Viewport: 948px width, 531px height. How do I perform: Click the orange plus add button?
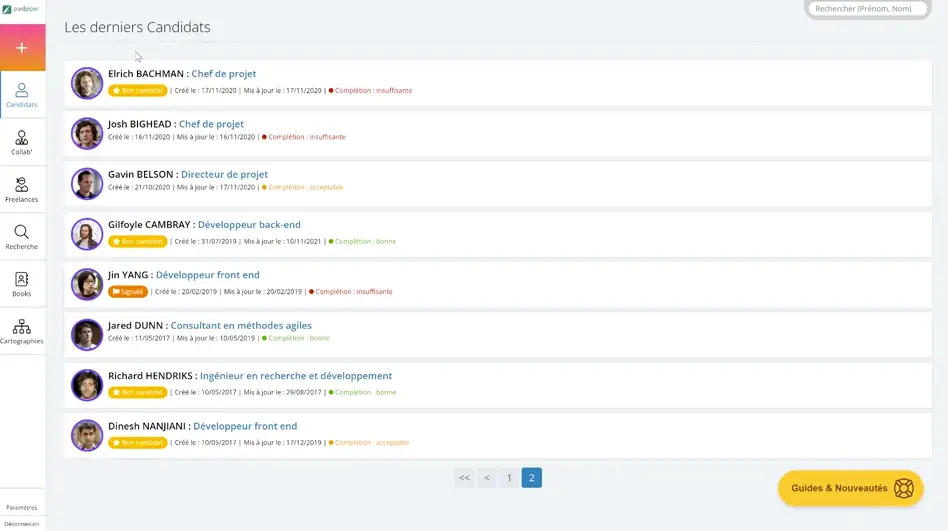[22, 48]
